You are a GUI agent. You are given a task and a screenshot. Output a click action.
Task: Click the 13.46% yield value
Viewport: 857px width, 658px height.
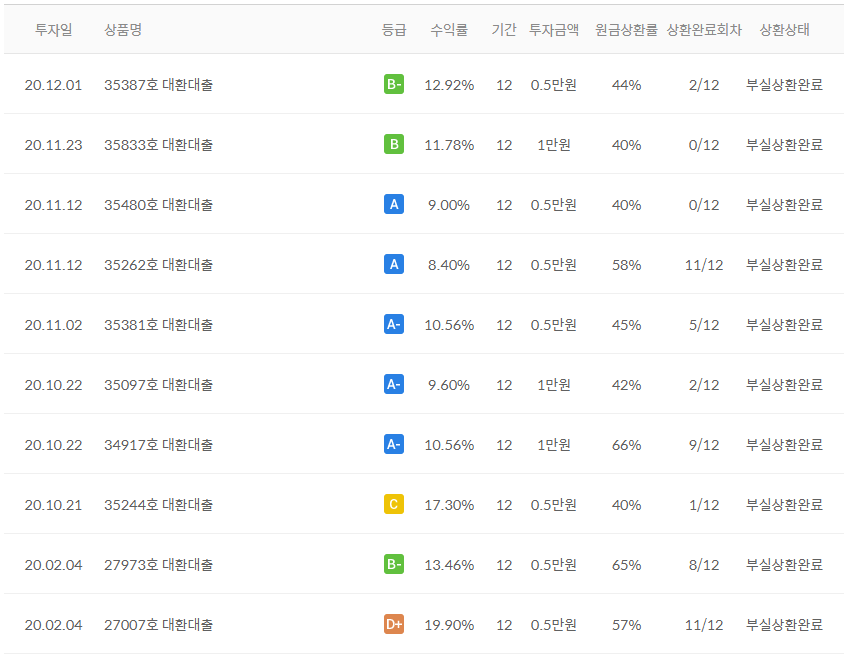pyautogui.click(x=449, y=566)
